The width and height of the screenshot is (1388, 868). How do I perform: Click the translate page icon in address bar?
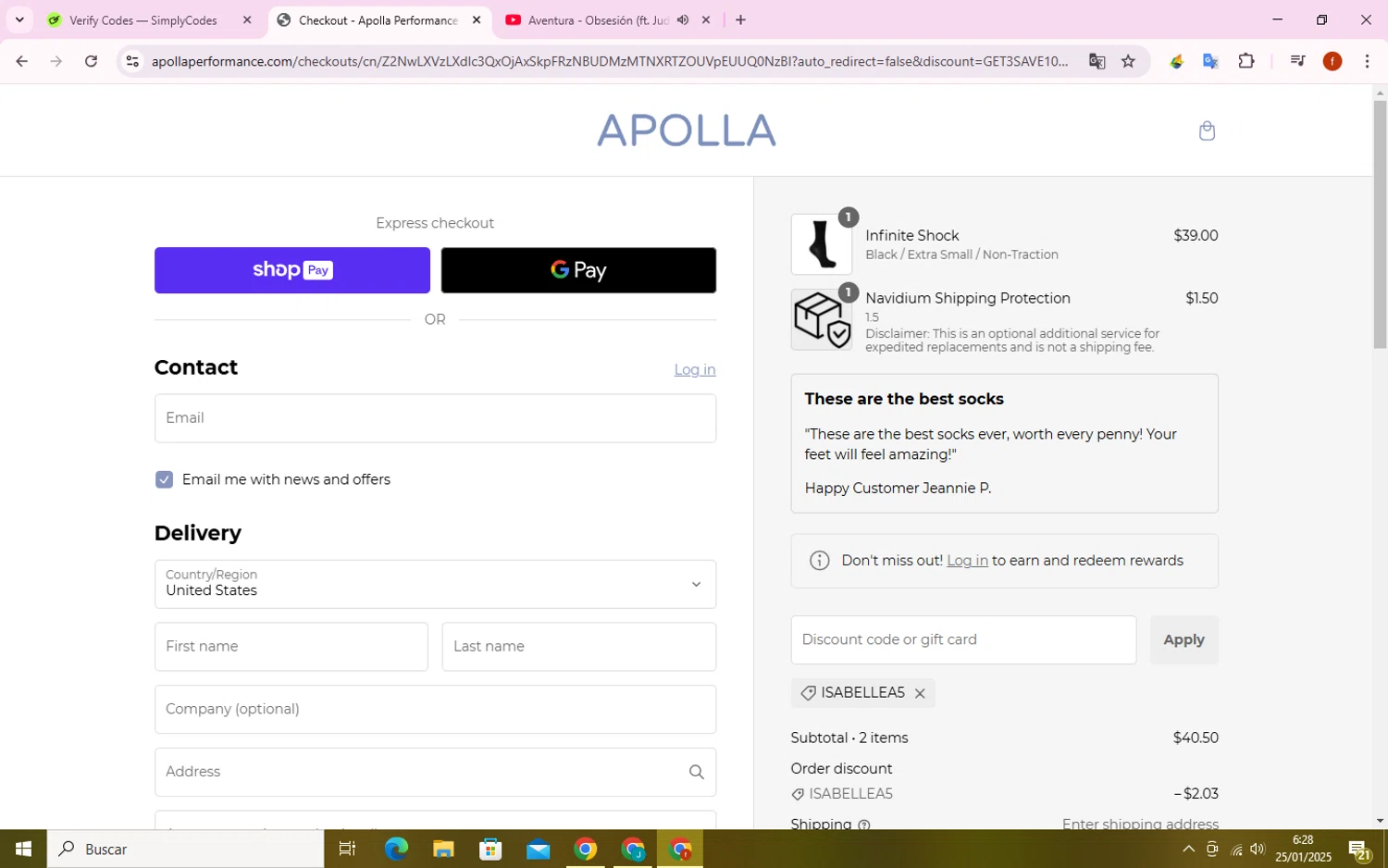pos(1097,61)
